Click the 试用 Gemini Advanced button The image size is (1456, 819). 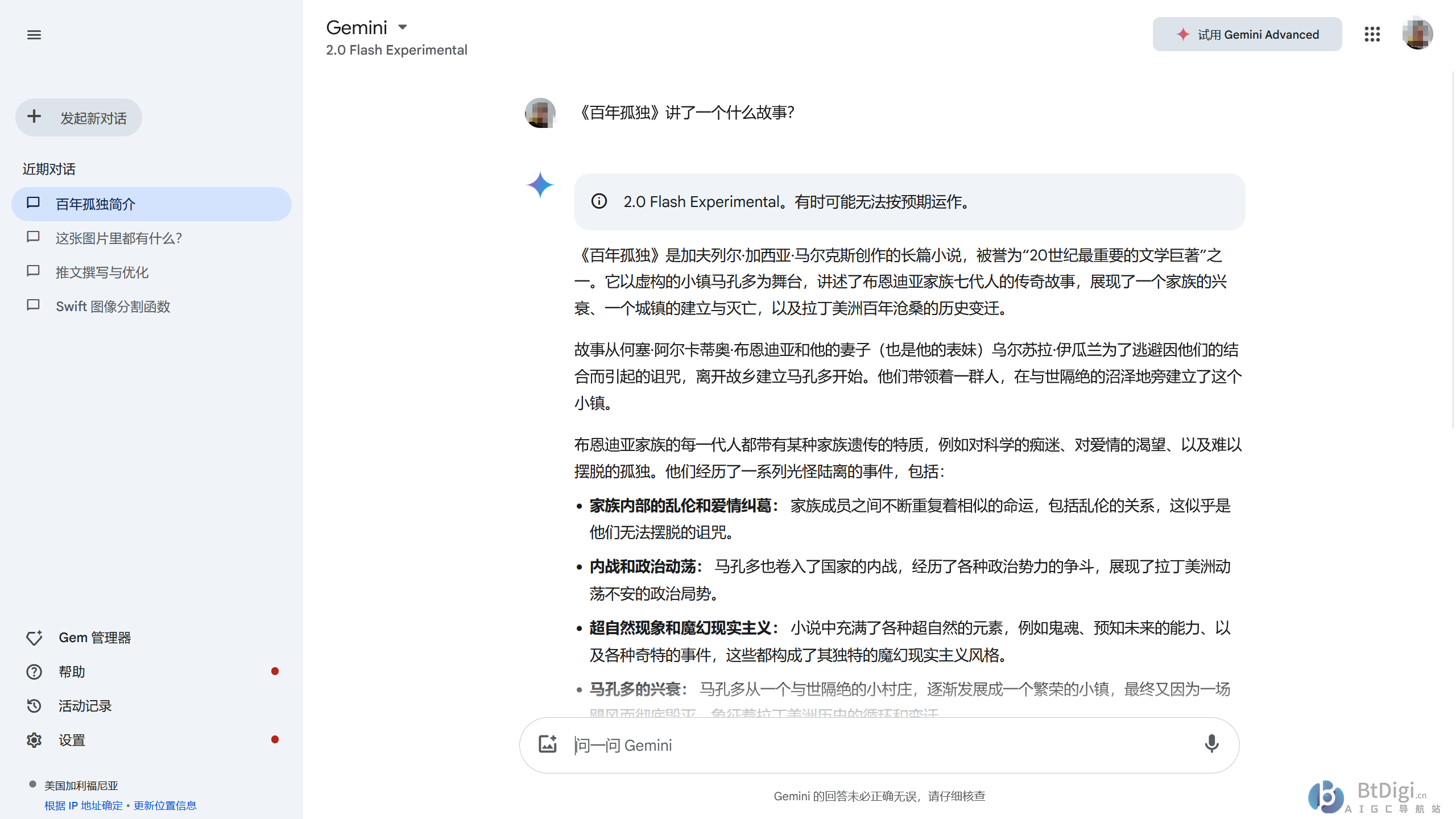coord(1247,35)
